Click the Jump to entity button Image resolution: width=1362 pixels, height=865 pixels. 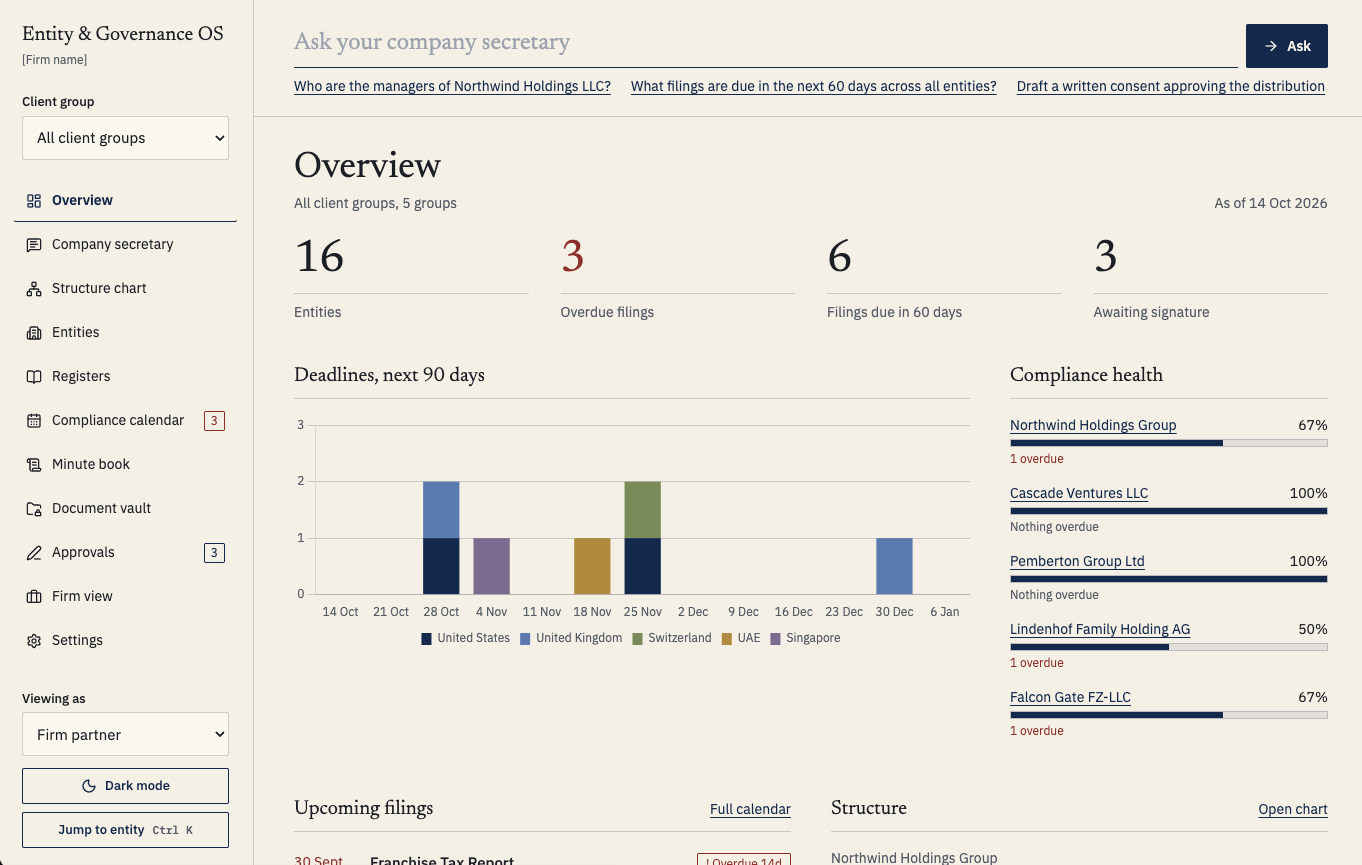(125, 830)
